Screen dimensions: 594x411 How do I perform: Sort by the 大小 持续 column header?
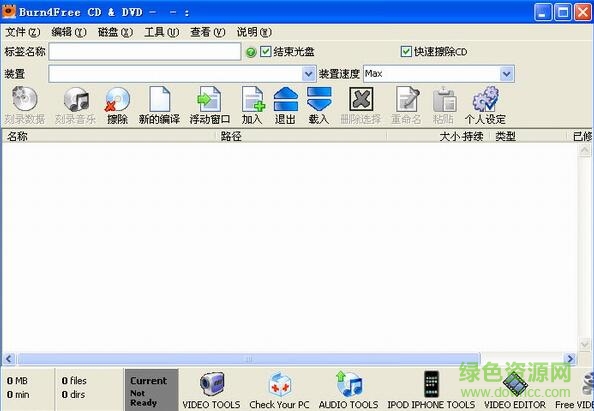[x=438, y=136]
